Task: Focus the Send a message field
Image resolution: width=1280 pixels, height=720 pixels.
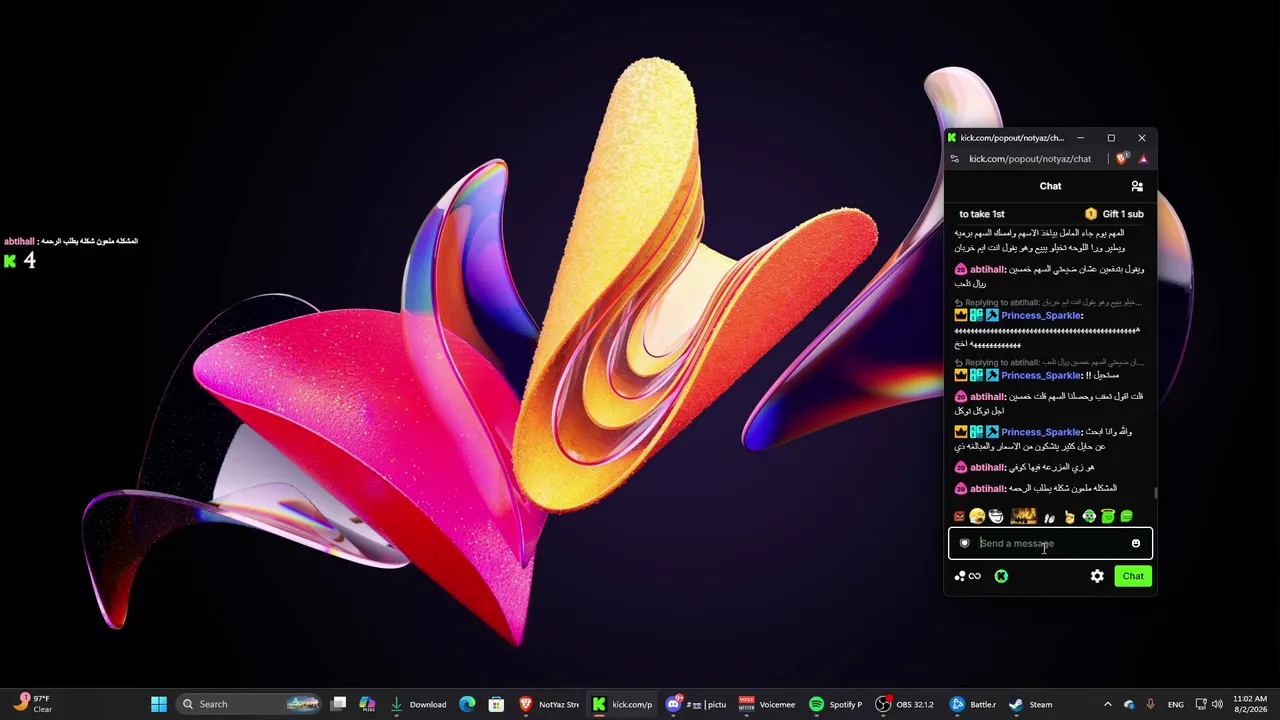Action: [1050, 543]
